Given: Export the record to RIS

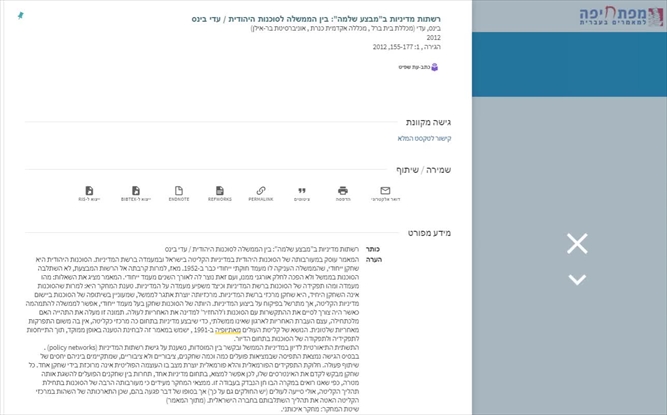Looking at the screenshot, I should (x=89, y=190).
